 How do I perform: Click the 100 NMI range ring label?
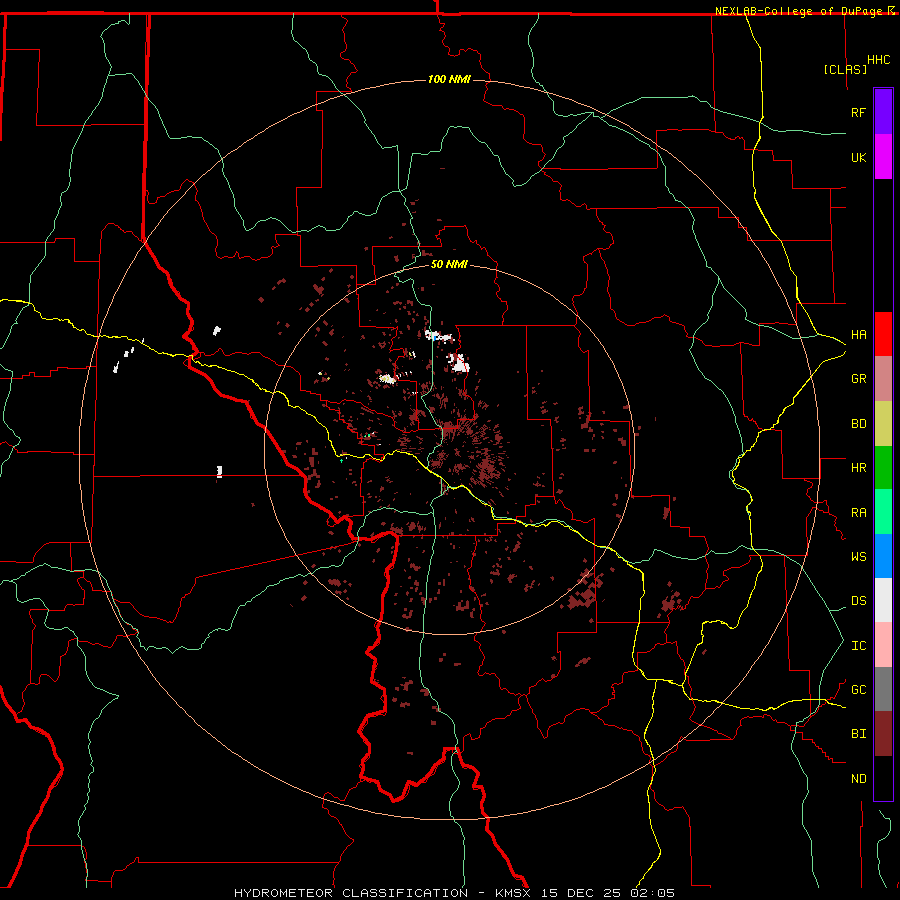[449, 79]
